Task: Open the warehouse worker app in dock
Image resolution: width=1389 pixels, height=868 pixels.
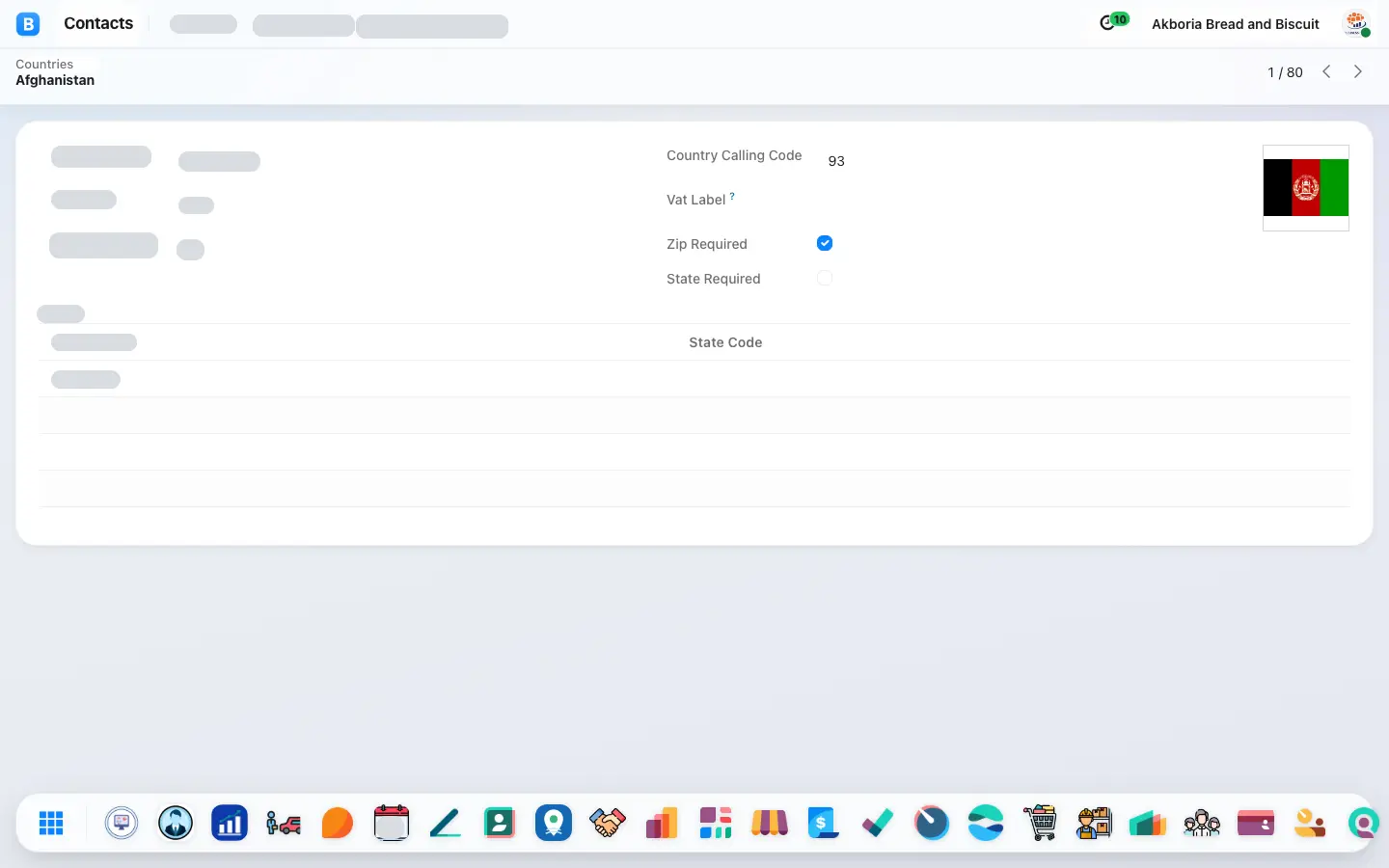Action: 1094,823
